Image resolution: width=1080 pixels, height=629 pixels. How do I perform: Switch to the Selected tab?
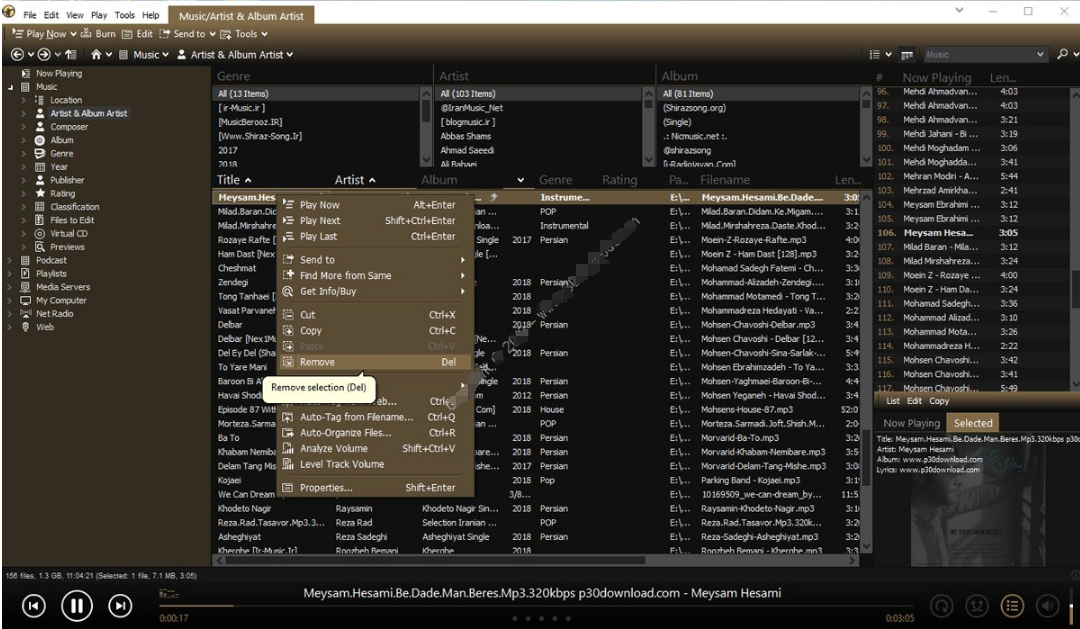[x=972, y=423]
